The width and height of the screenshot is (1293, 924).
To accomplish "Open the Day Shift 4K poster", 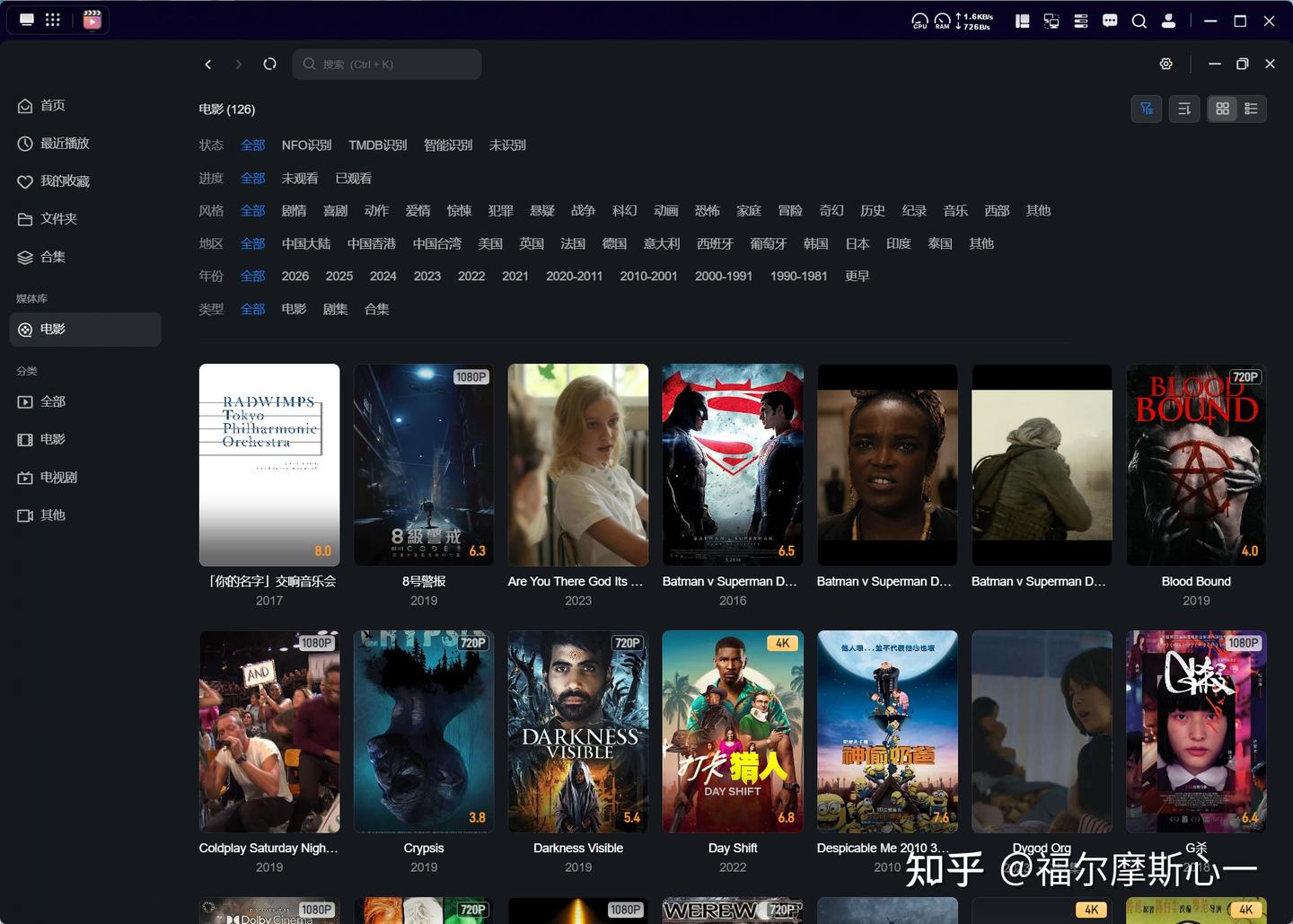I will pyautogui.click(x=733, y=731).
